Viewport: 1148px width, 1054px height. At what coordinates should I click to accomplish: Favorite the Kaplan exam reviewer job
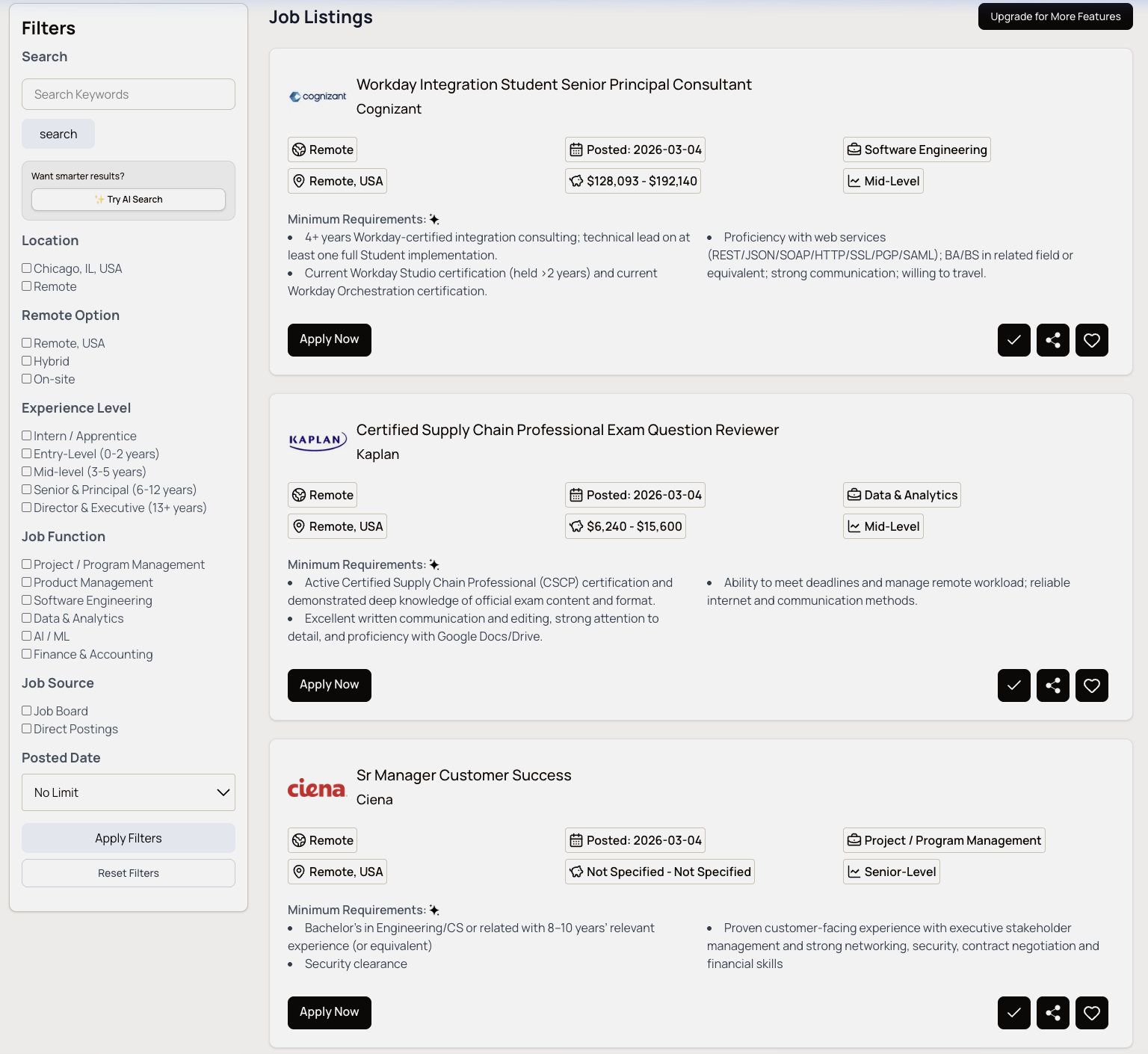pos(1091,685)
